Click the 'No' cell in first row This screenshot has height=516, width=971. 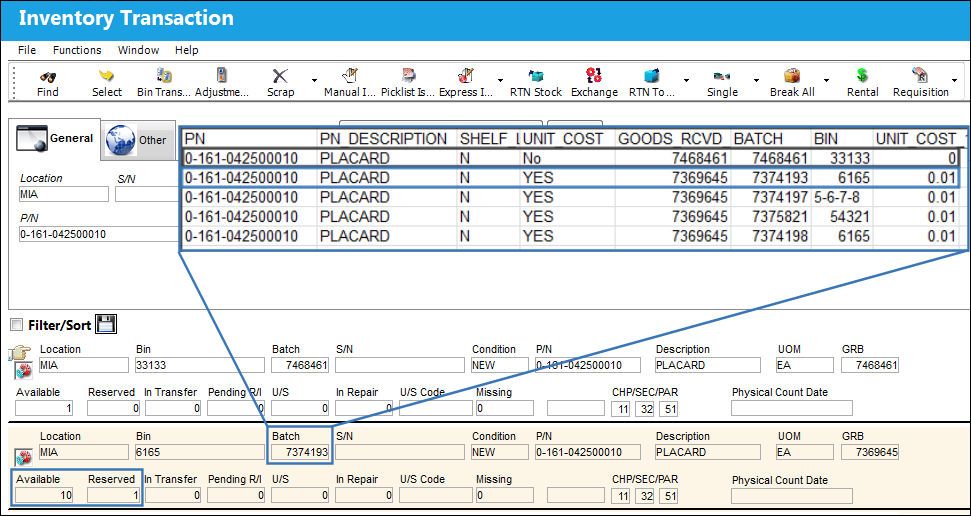click(567, 159)
